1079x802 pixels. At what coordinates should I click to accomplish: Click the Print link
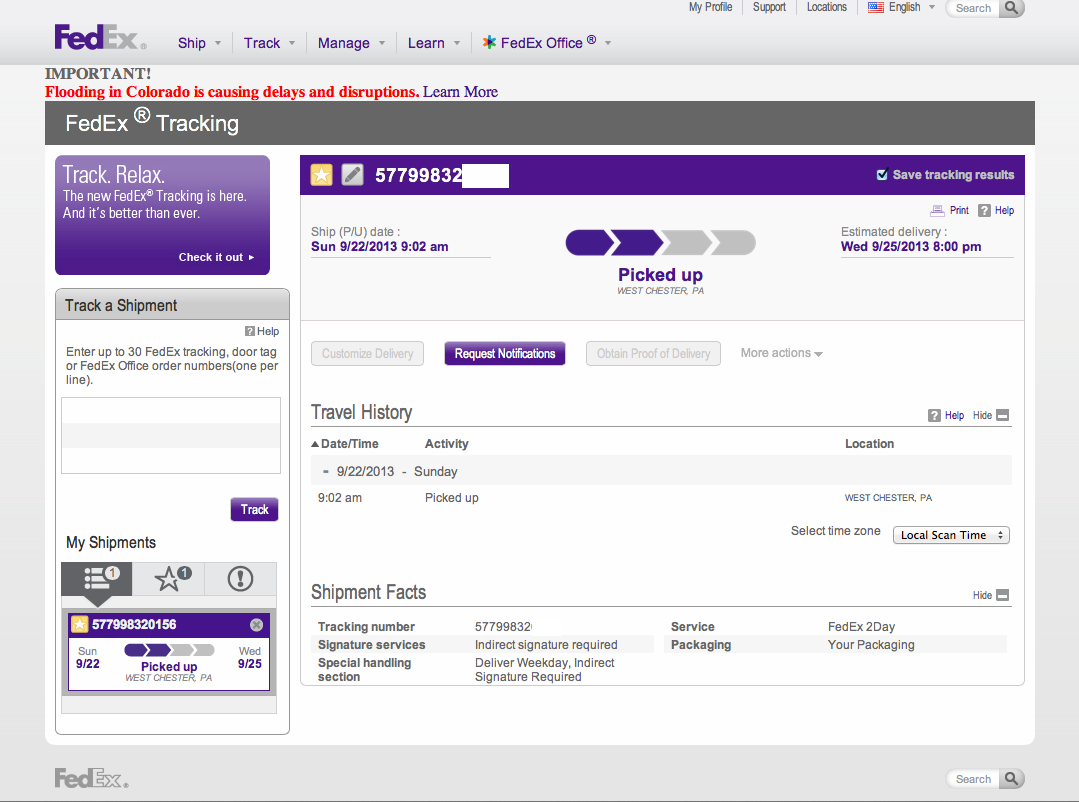point(959,211)
